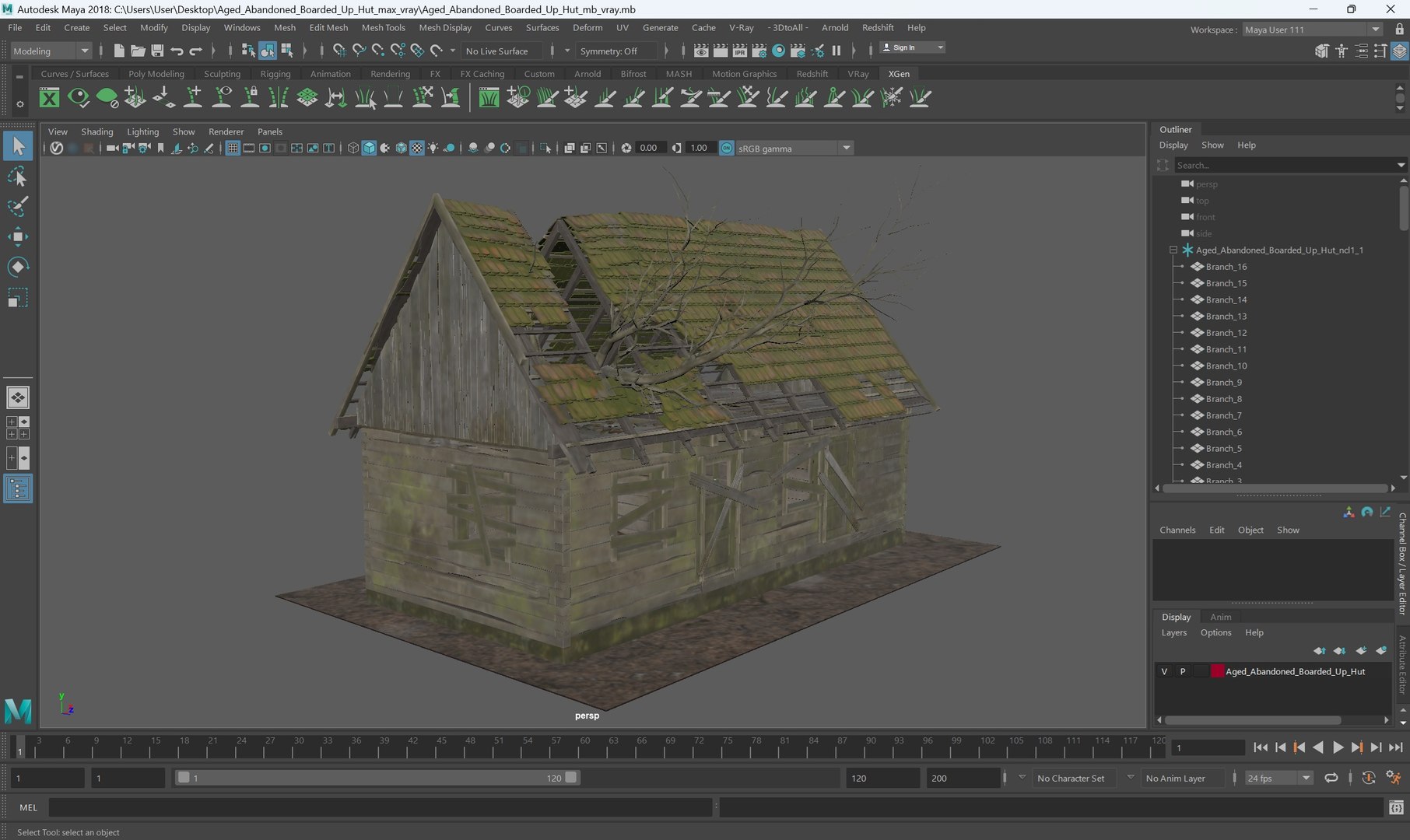Activate the Paint Selection tool
This screenshot has width=1410, height=840.
pos(18,207)
